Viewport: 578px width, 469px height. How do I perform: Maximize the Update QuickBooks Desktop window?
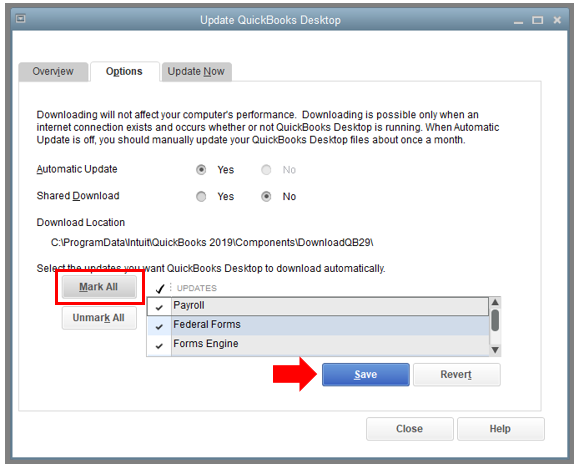coord(537,20)
